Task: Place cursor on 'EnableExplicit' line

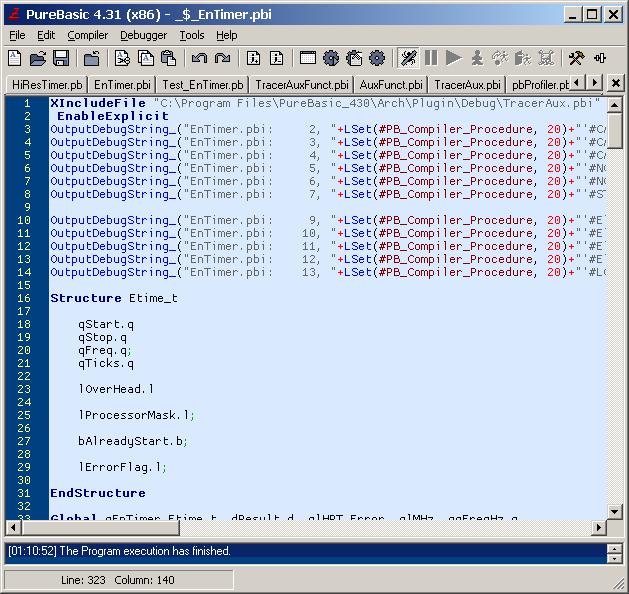Action: [x=113, y=116]
